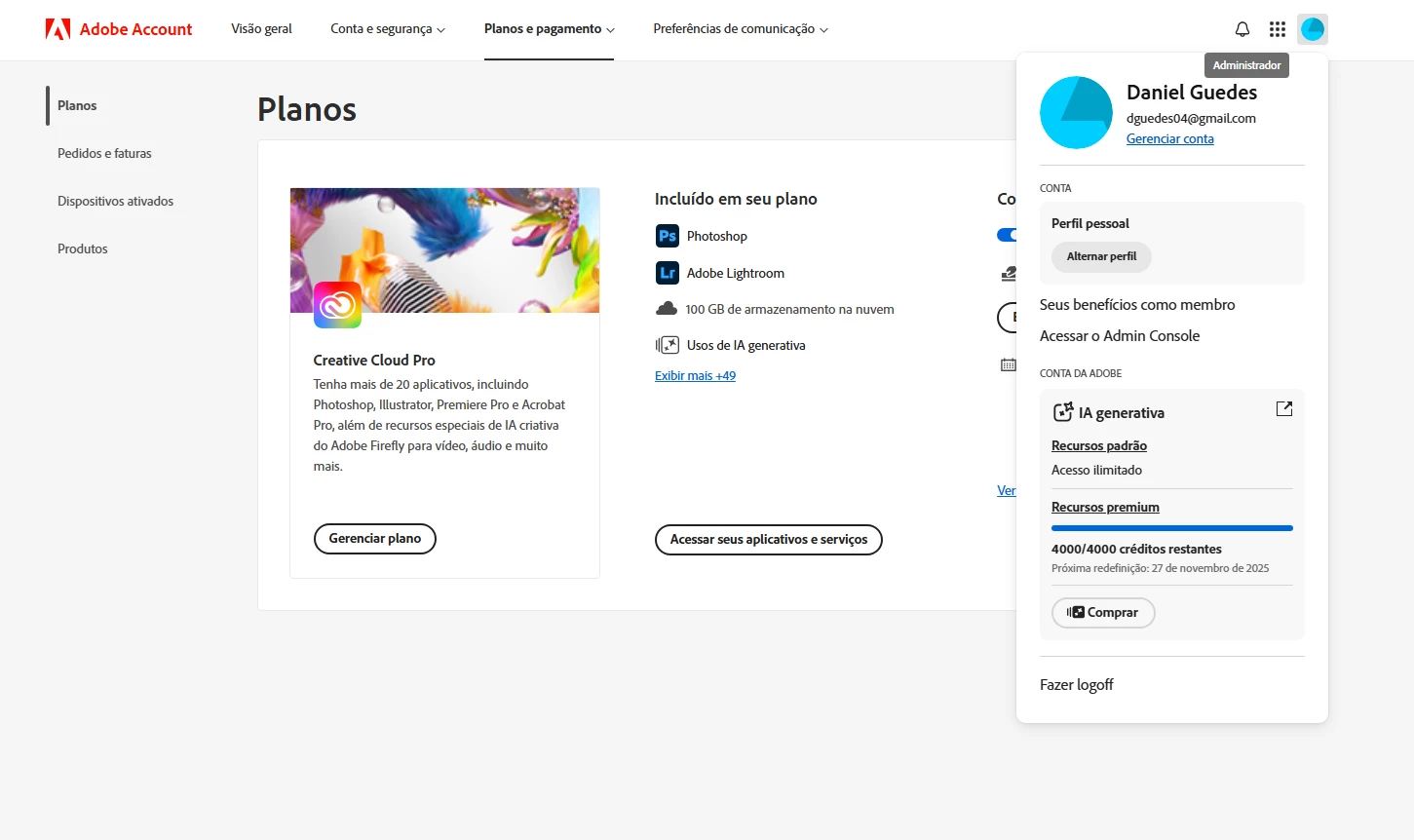The width and height of the screenshot is (1414, 840).
Task: Click Seus benefícios como membro
Action: 1137,304
